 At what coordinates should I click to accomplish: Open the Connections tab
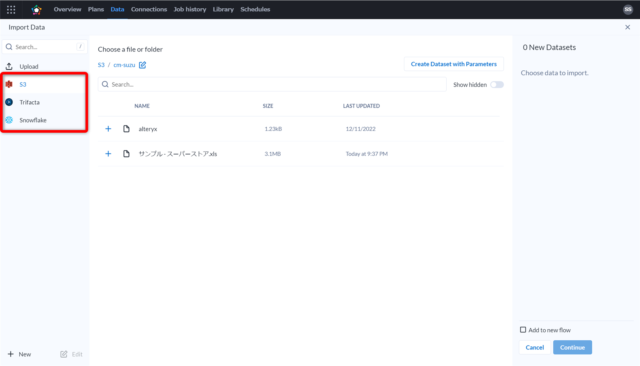click(x=149, y=9)
